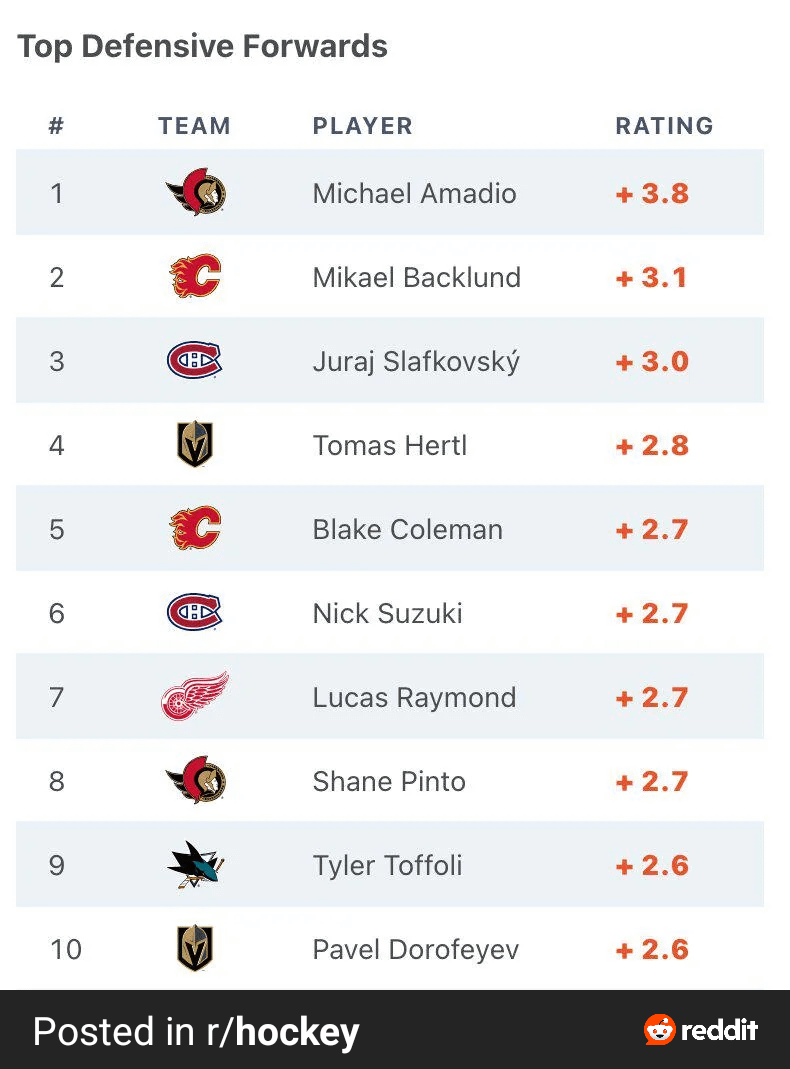This screenshot has width=790, height=1069.
Task: Click the Canadiens logo next to Nick Suzuki
Action: coord(195,613)
